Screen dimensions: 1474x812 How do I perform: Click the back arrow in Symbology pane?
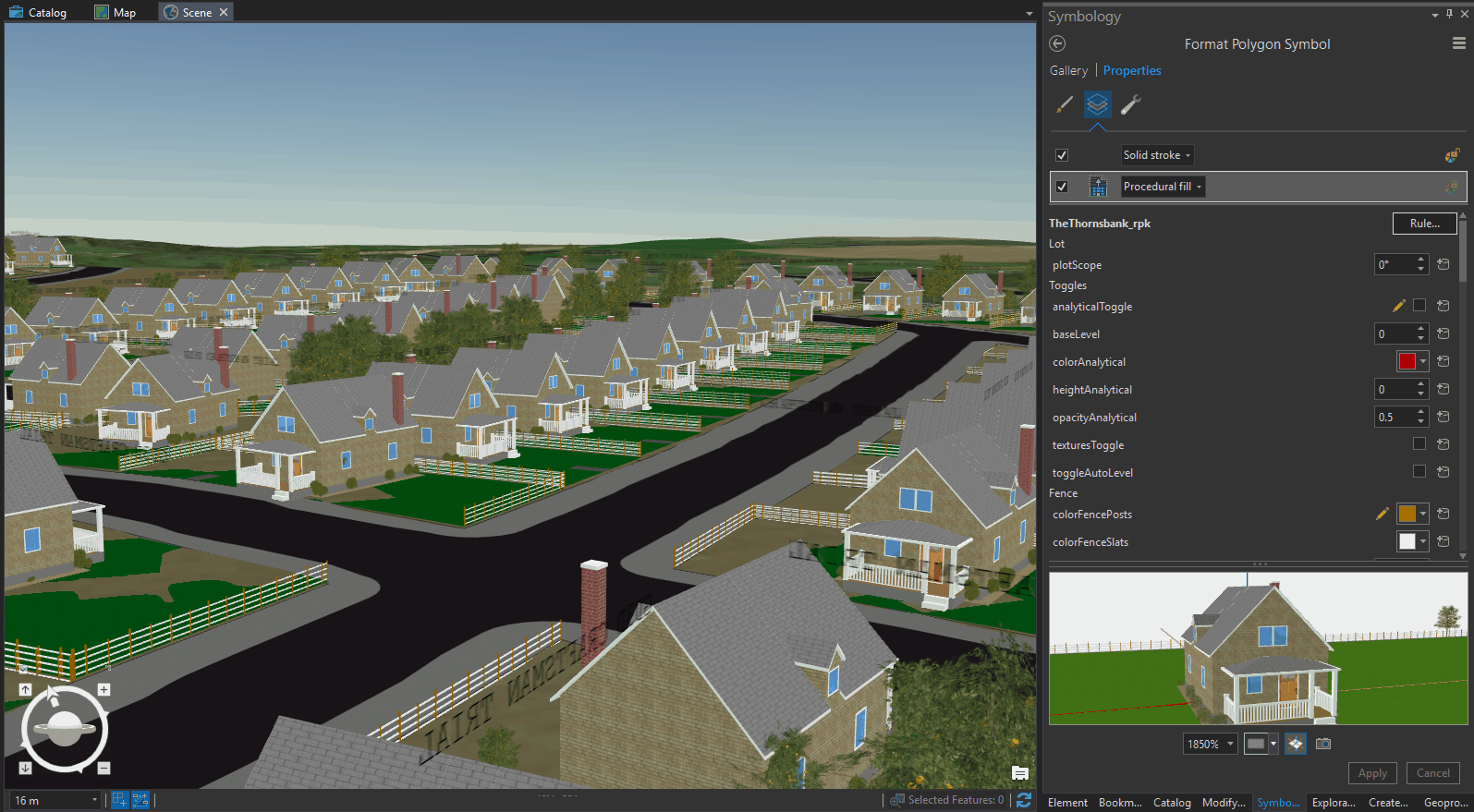[1058, 43]
